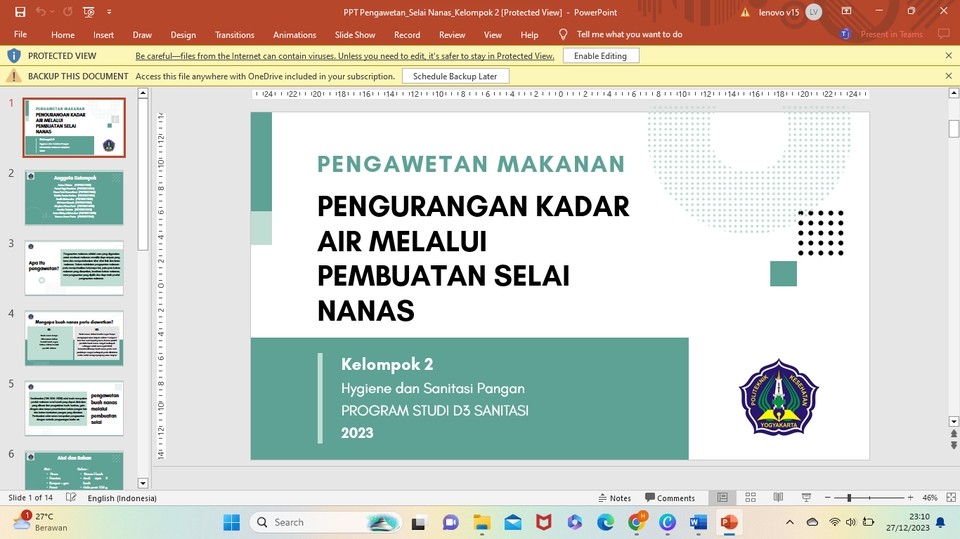Image resolution: width=960 pixels, height=539 pixels.
Task: Open the File menu
Action: 20,34
